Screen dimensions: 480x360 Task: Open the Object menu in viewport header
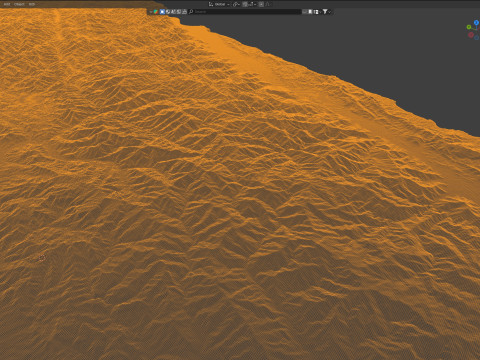click(x=19, y=4)
